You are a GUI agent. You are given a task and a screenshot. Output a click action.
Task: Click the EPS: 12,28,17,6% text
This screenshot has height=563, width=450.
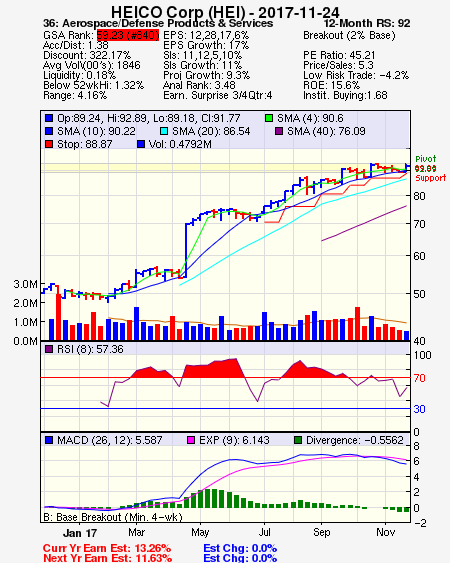[206, 35]
